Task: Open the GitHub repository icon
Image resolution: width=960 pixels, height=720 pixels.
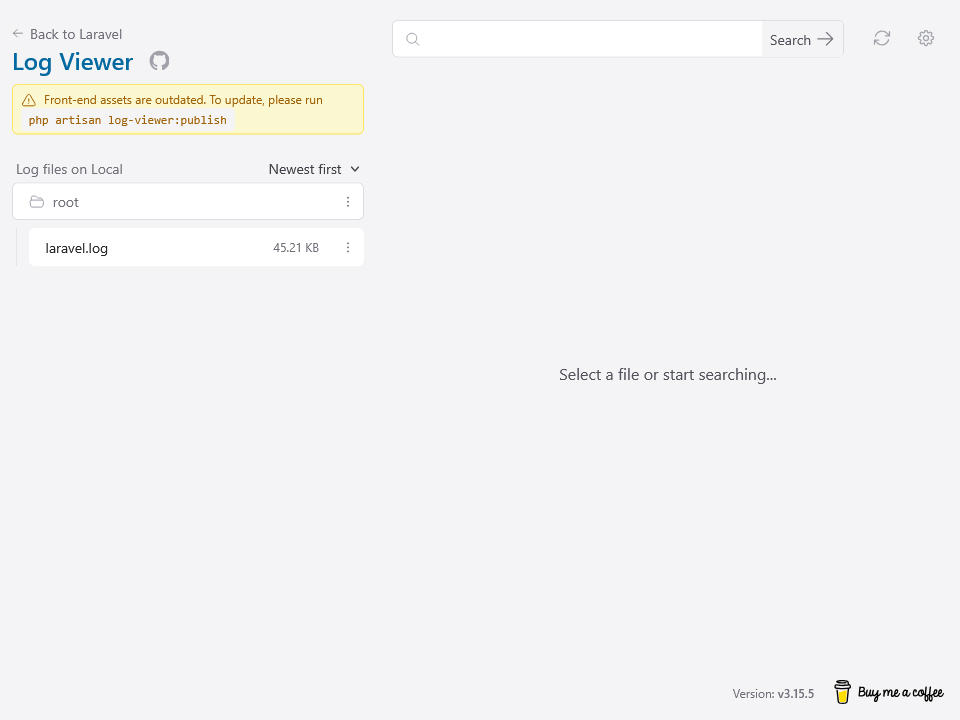Action: pos(159,61)
